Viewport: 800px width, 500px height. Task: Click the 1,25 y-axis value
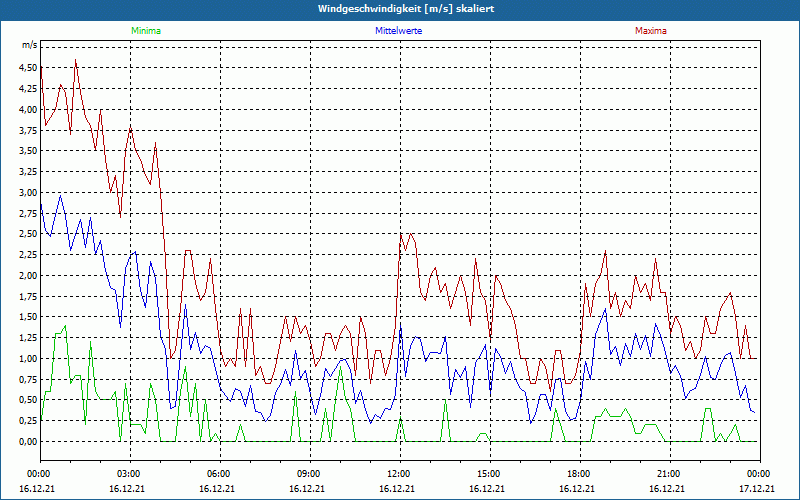click(x=28, y=338)
